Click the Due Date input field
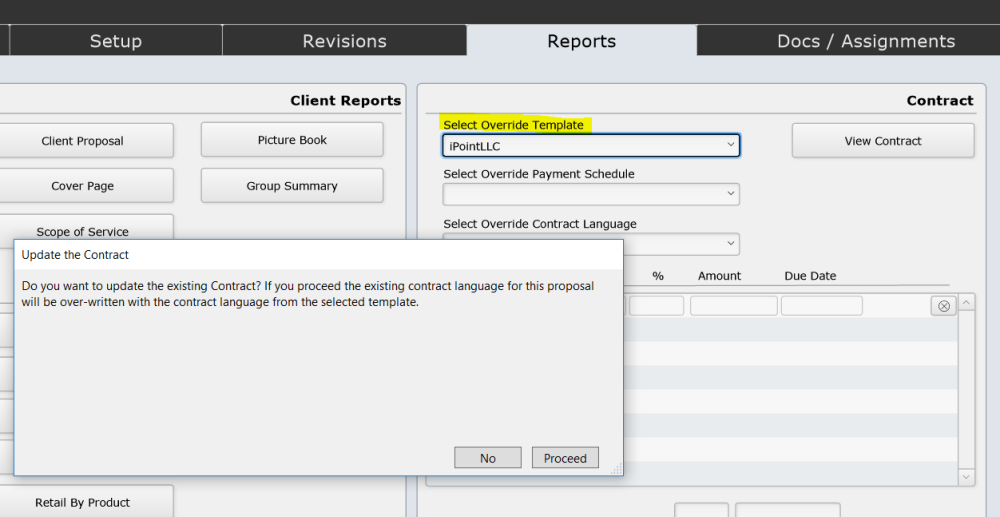The width and height of the screenshot is (1000, 517). click(x=821, y=306)
